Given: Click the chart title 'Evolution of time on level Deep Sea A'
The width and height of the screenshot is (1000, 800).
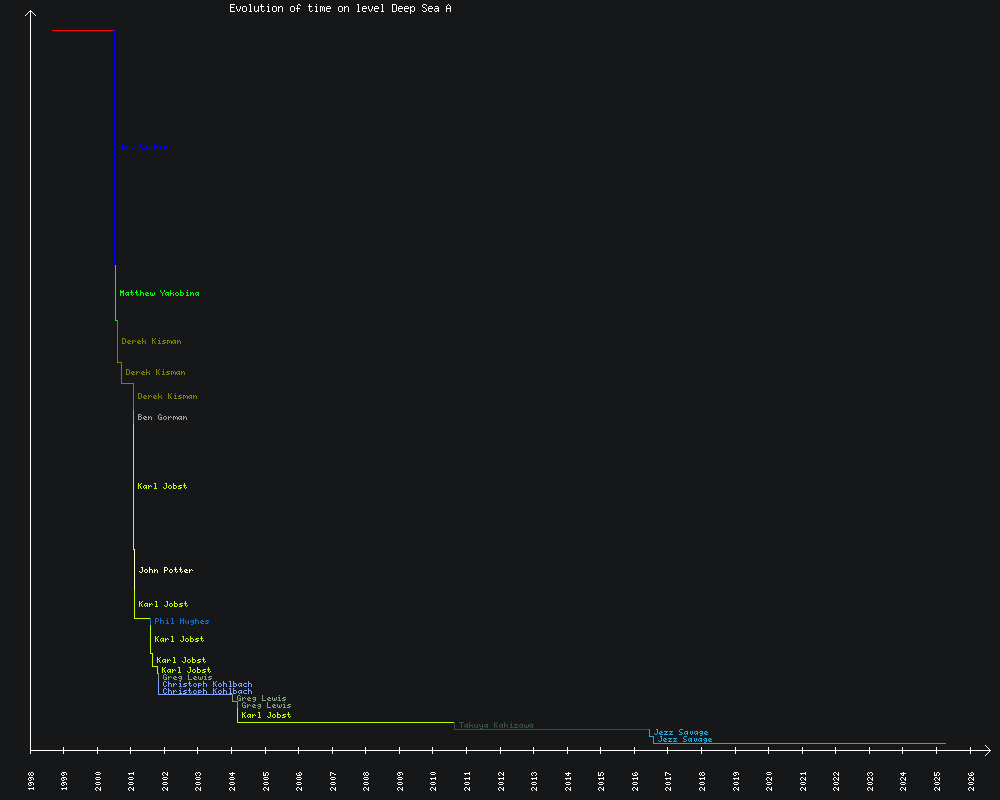Looking at the screenshot, I should [x=340, y=8].
